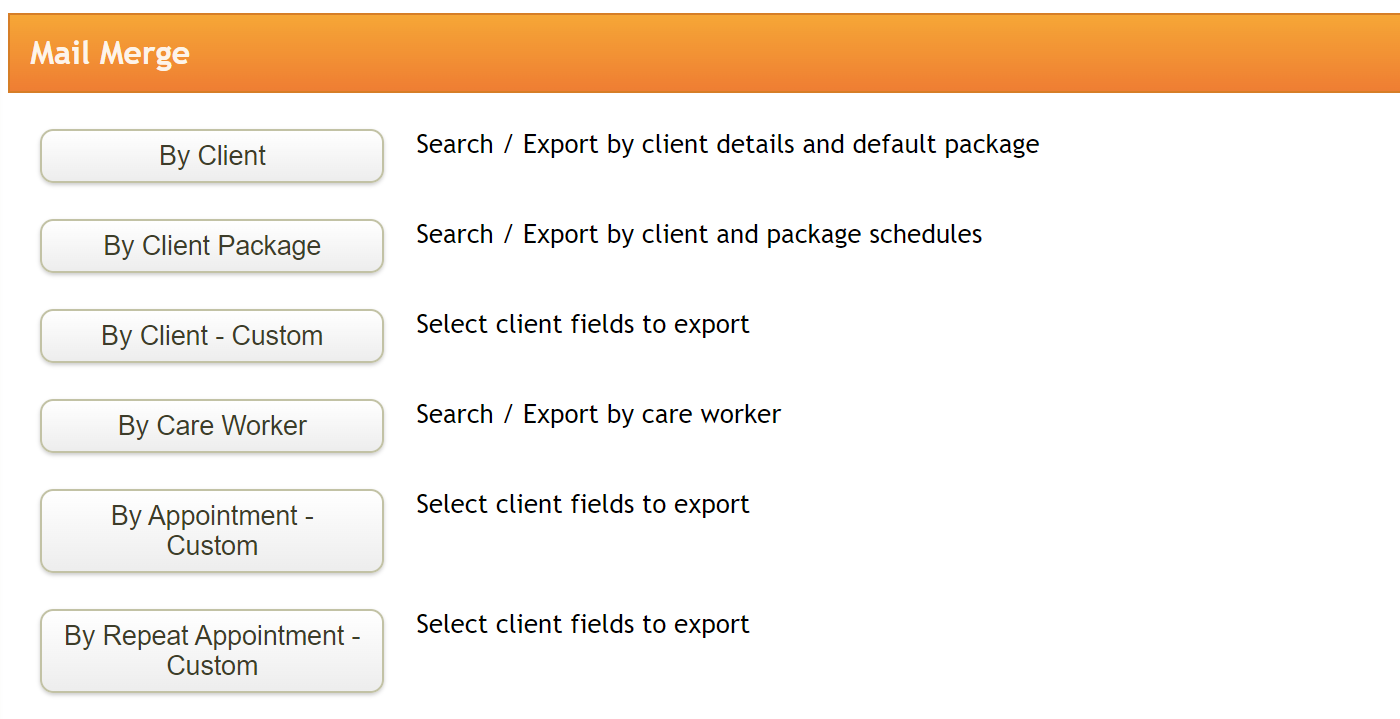Click the care worker export description
The image size is (1400, 719).
point(598,414)
